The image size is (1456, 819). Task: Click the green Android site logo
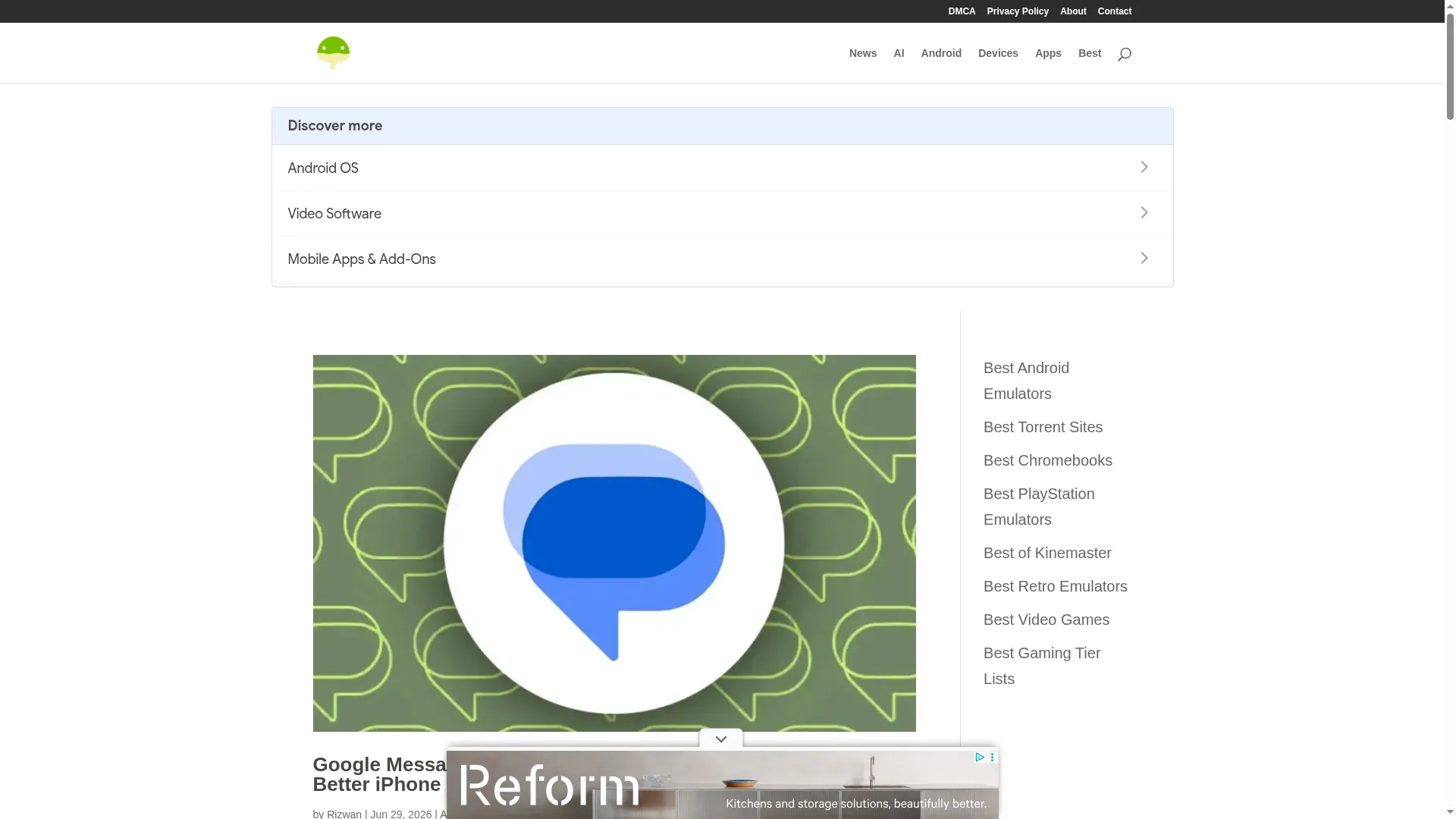[333, 53]
